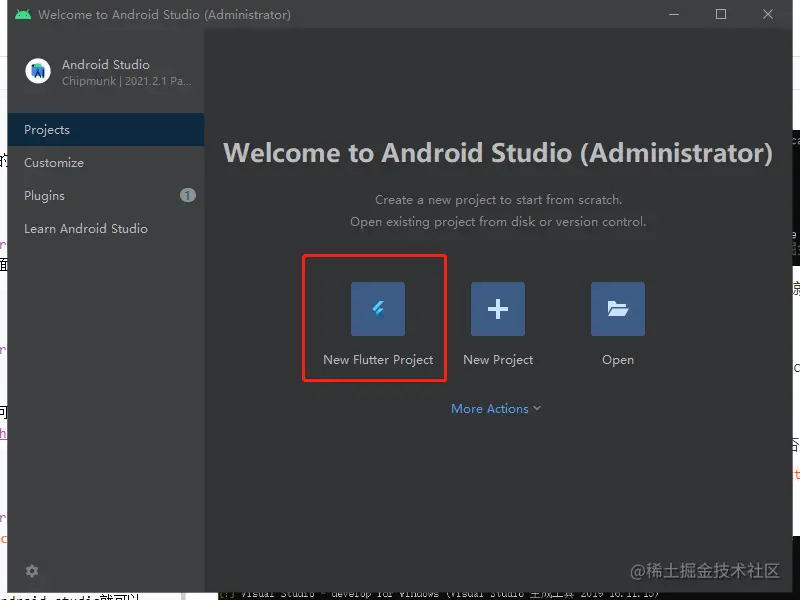Open the Plugins tab

(106, 195)
